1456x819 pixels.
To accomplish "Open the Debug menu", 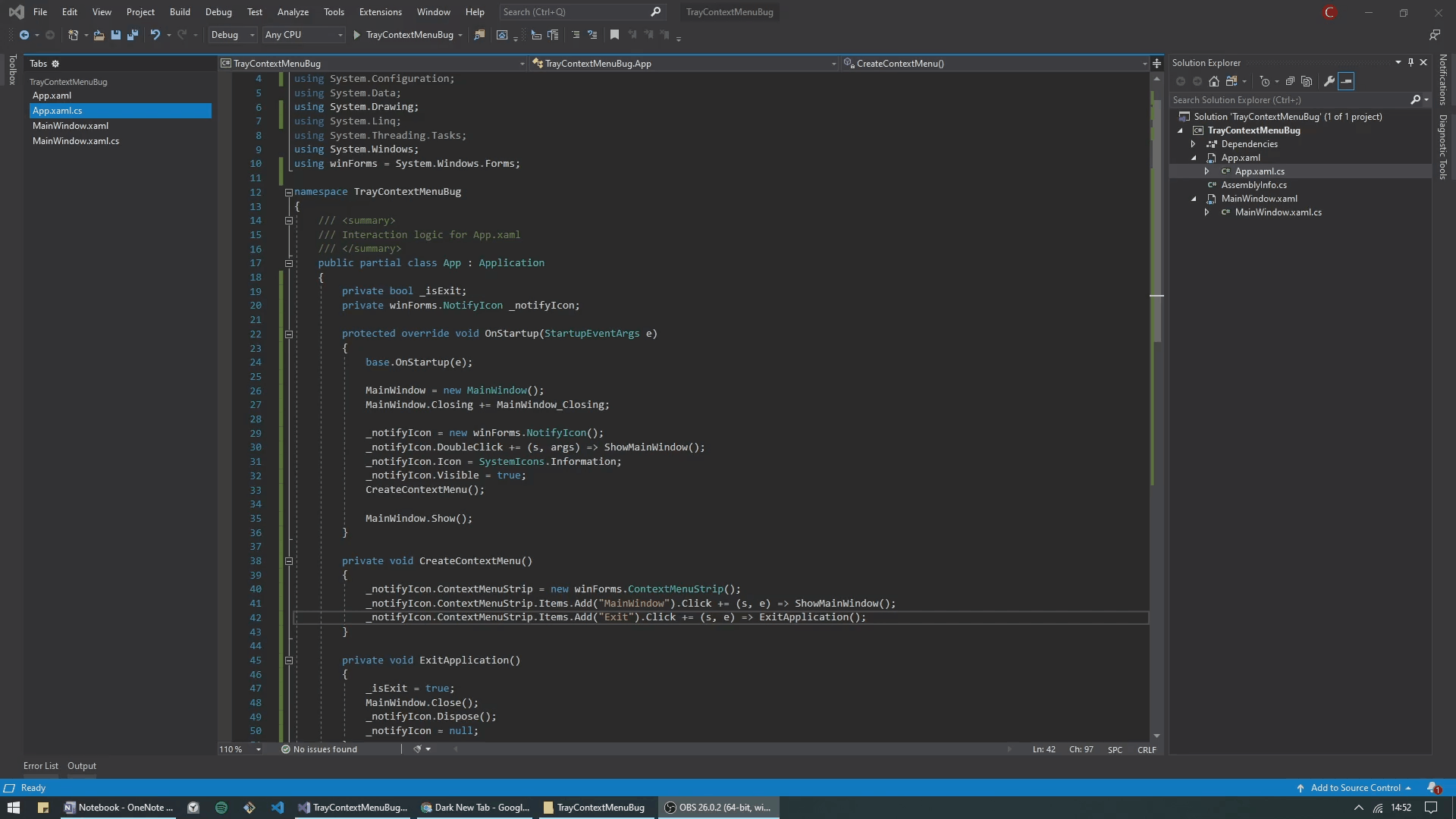I will [x=218, y=12].
